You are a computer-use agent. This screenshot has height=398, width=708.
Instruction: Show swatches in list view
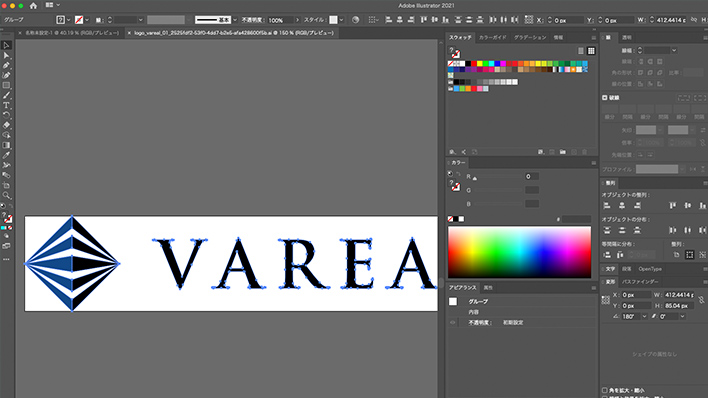581,51
